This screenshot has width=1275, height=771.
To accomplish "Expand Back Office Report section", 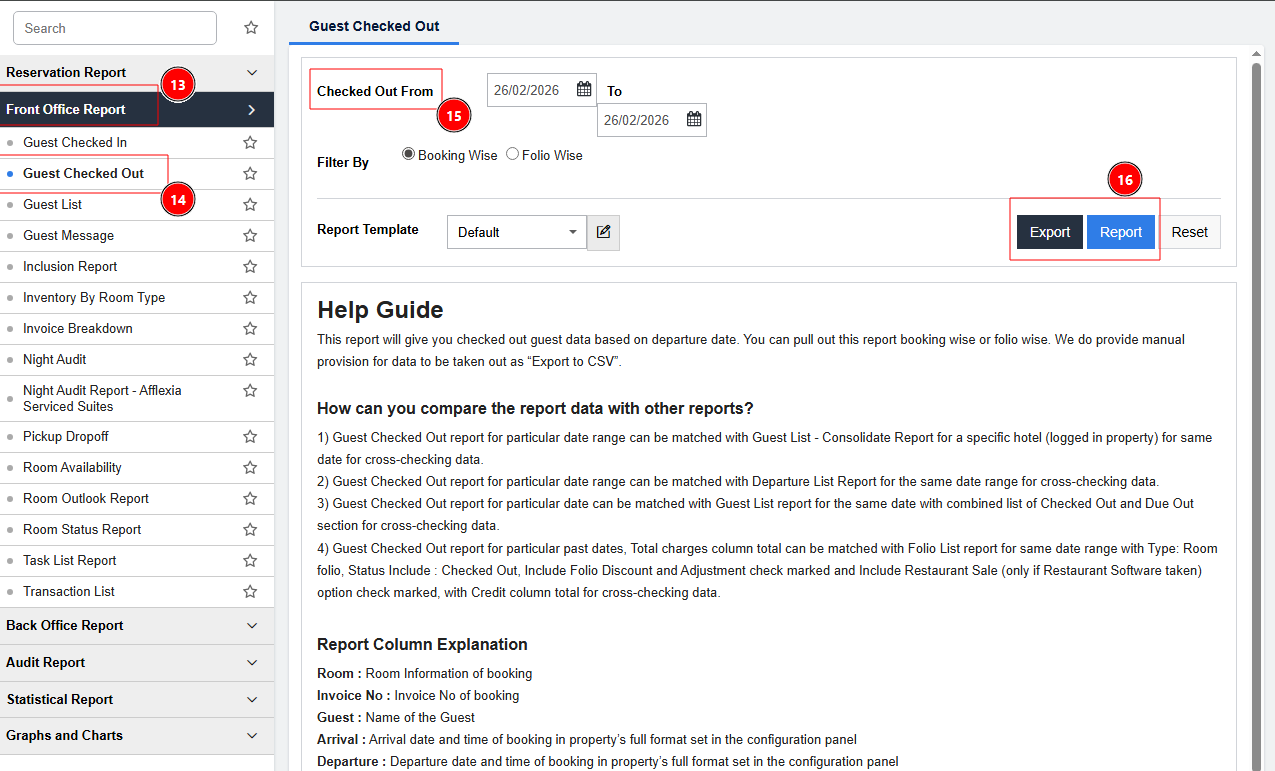I will [x=137, y=626].
